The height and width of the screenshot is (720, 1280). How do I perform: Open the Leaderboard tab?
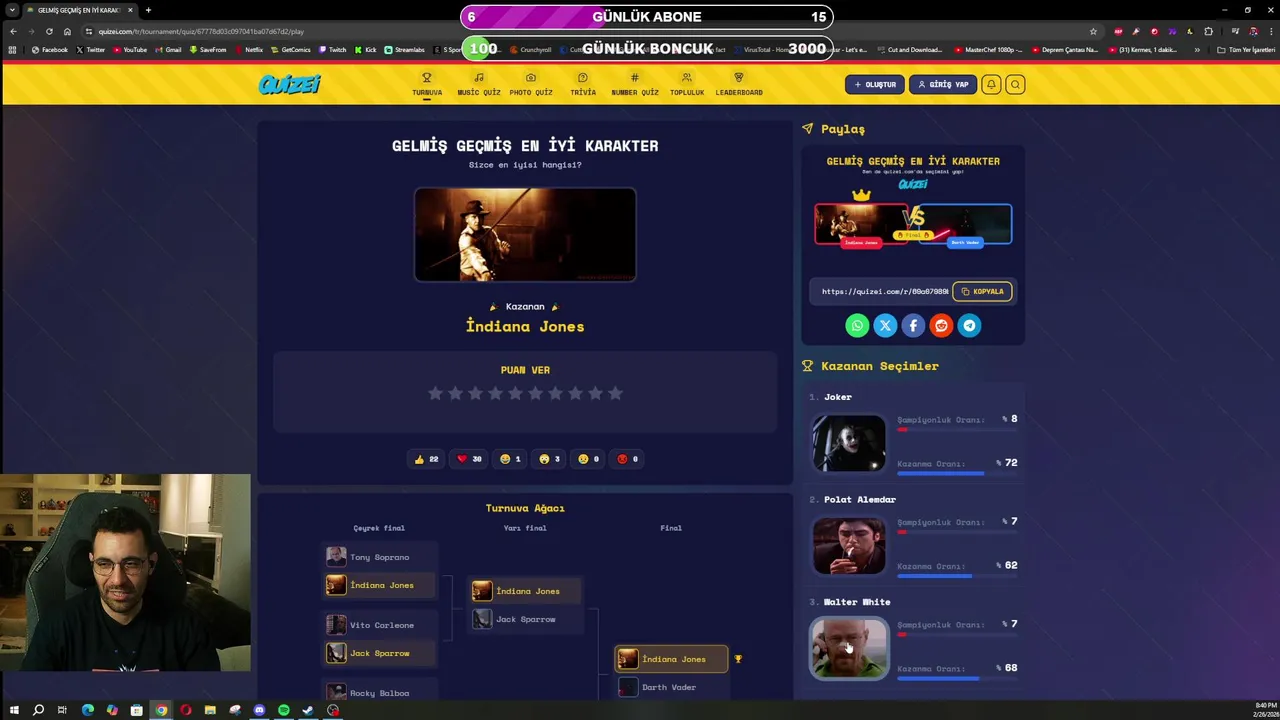pos(739,84)
